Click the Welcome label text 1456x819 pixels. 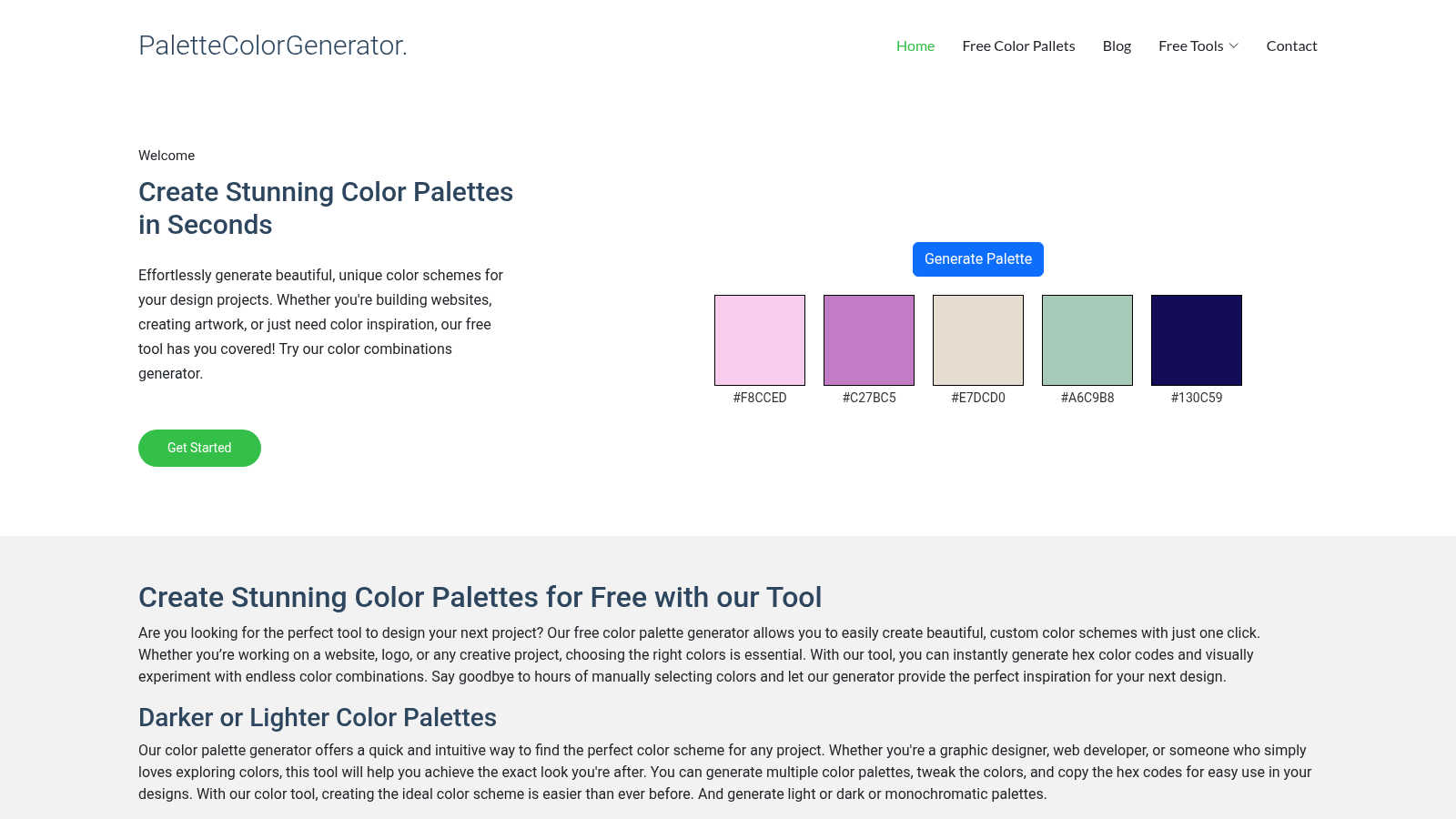click(x=167, y=156)
